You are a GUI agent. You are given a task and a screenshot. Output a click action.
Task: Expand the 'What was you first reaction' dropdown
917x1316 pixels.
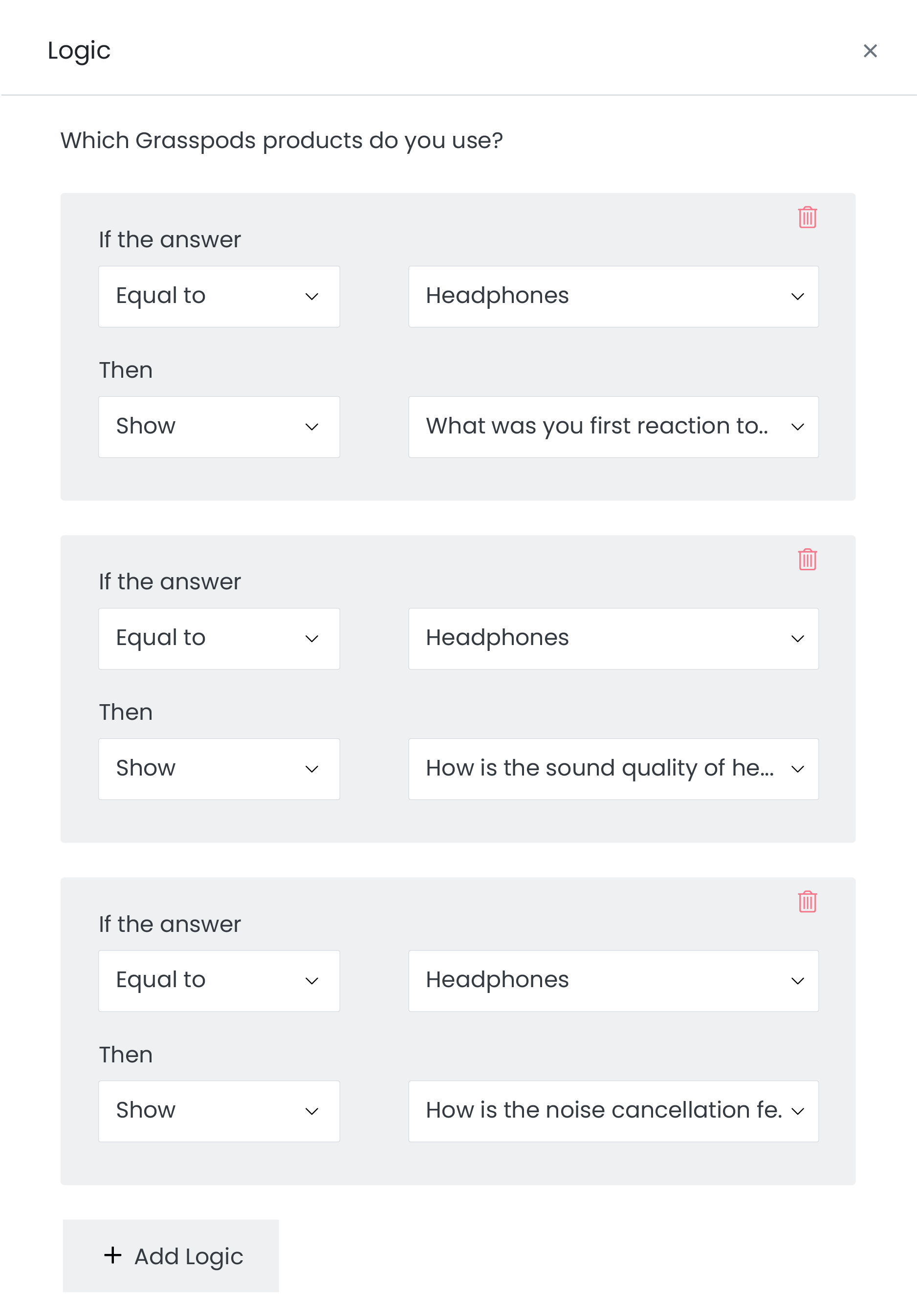612,427
